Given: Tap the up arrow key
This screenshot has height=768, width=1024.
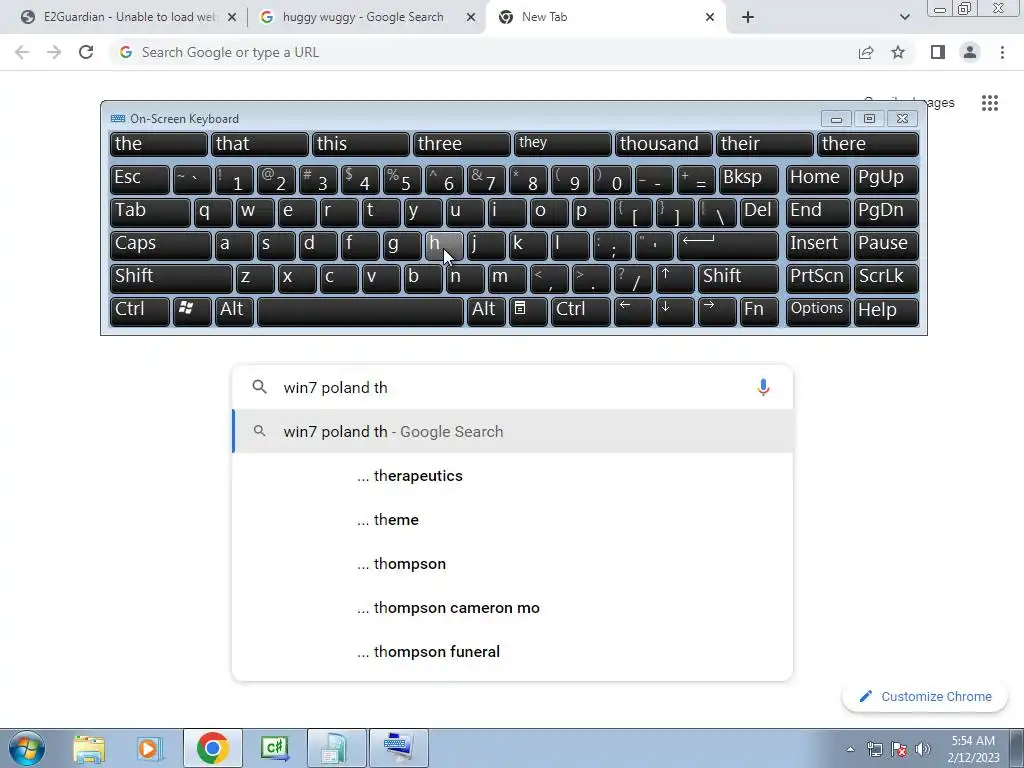Looking at the screenshot, I should point(675,278).
